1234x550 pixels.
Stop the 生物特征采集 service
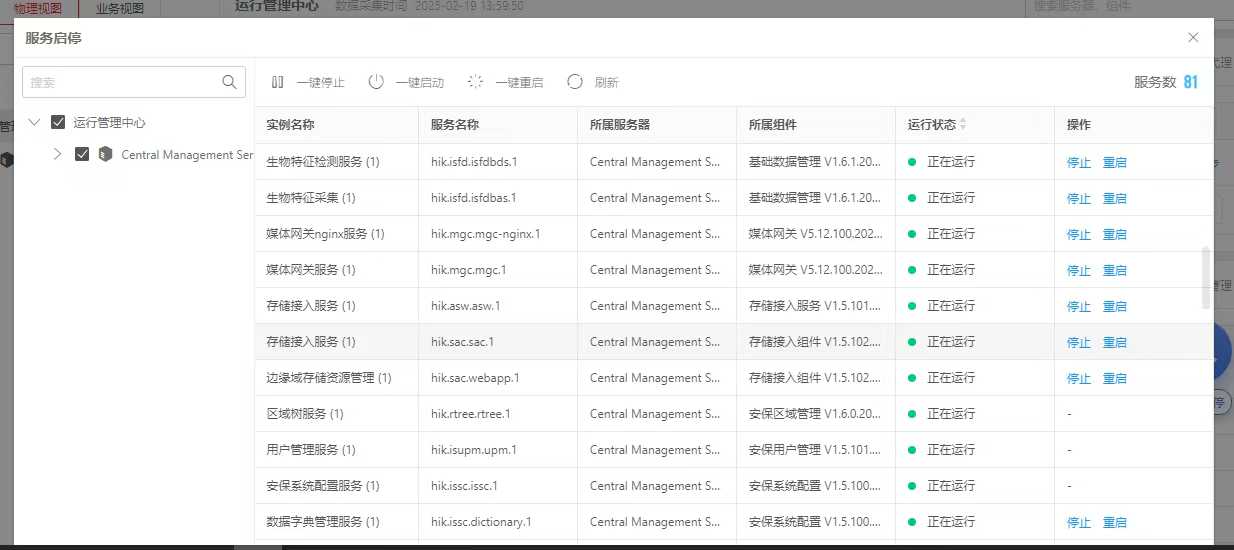tap(1079, 198)
